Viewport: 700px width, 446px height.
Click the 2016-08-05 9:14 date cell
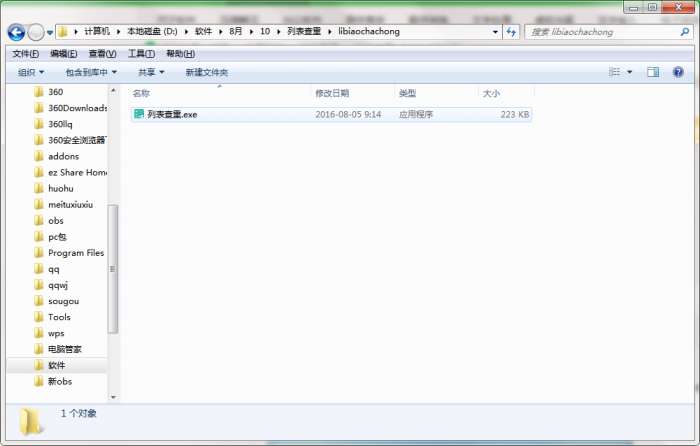click(x=348, y=114)
